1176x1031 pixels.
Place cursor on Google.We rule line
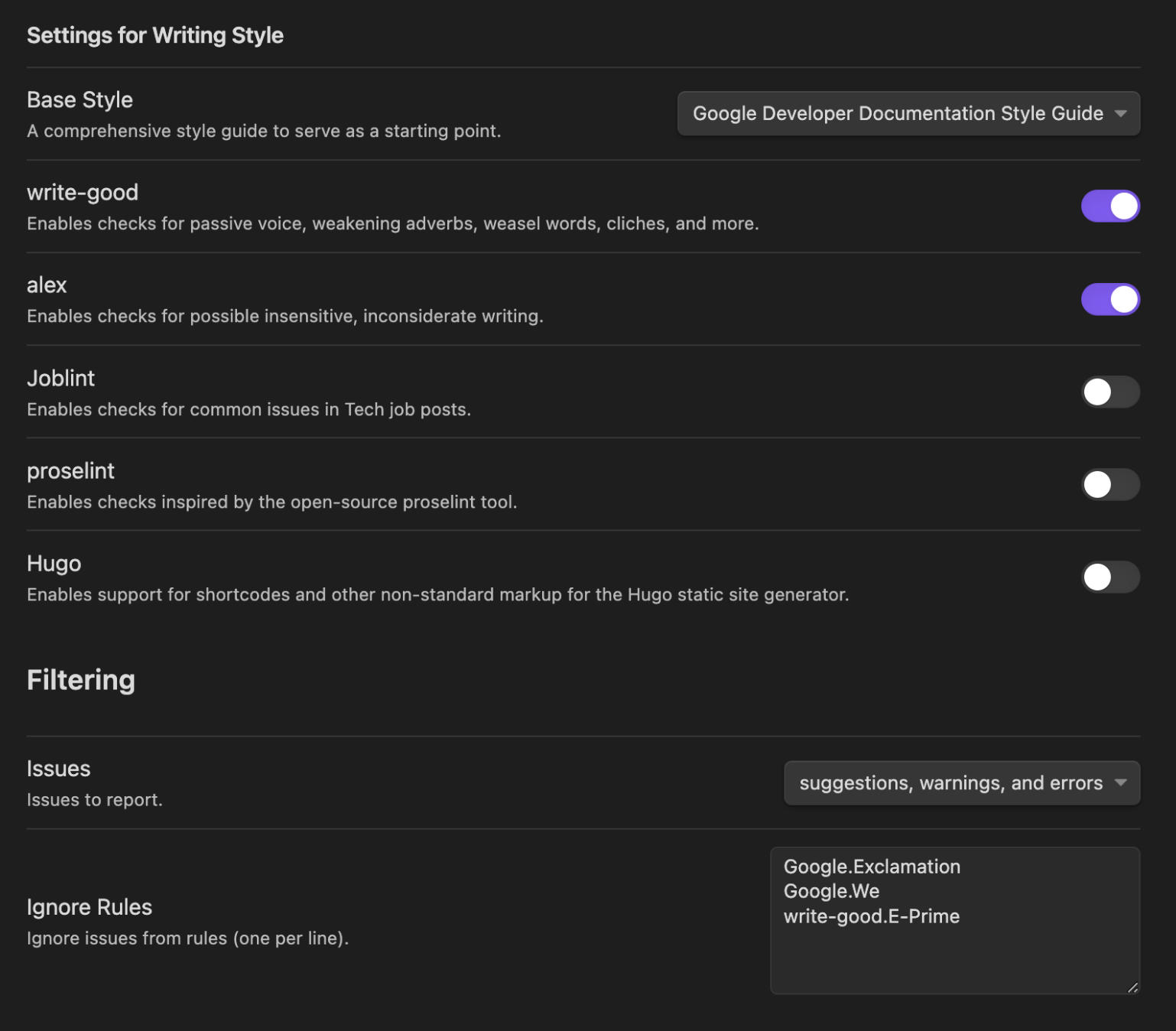(831, 891)
